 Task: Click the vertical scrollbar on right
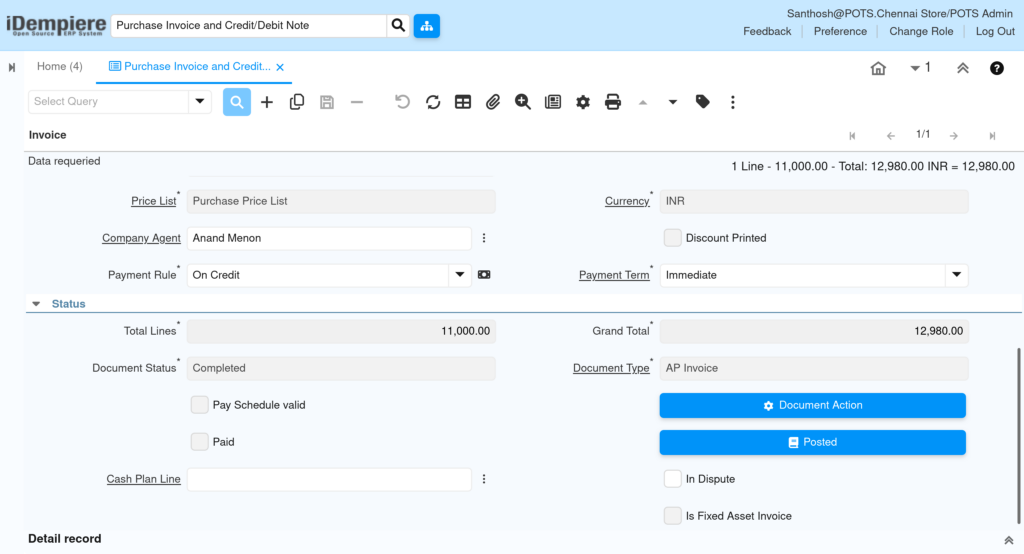1018,436
